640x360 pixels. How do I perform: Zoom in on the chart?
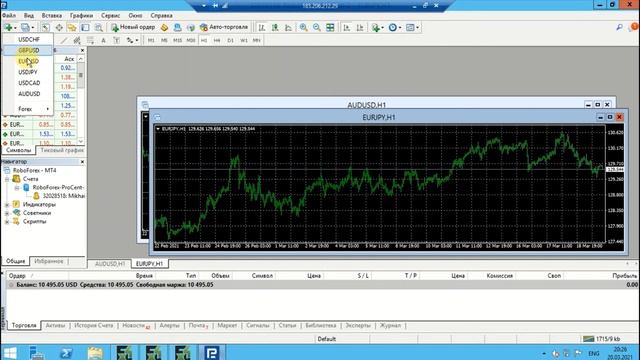point(303,27)
